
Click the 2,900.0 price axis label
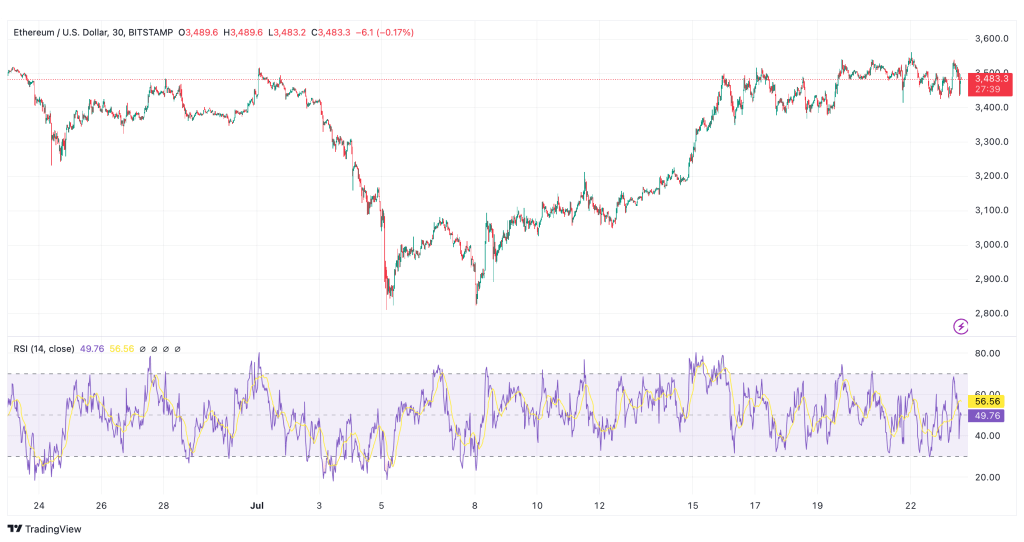991,279
